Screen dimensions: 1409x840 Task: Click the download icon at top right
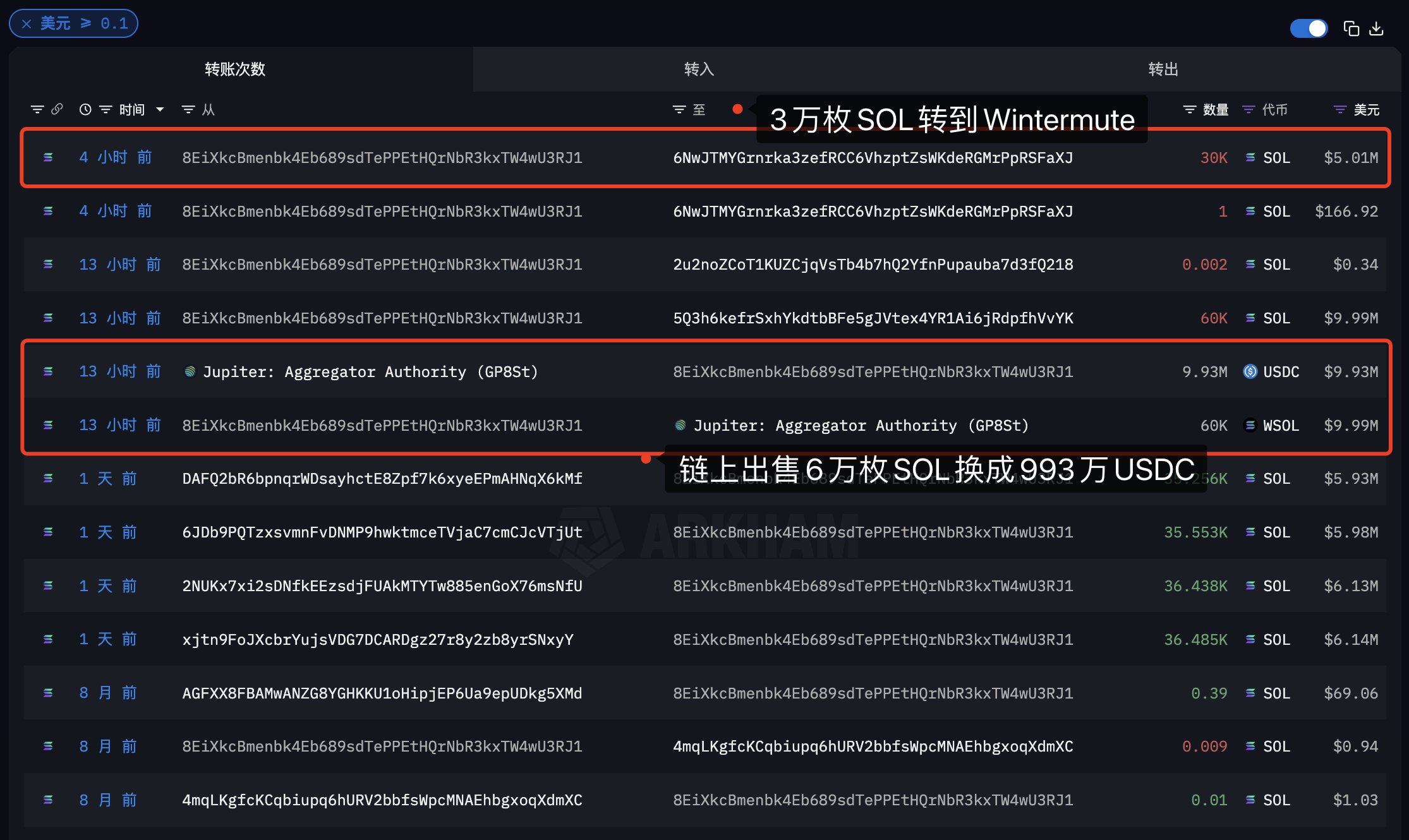(1376, 28)
